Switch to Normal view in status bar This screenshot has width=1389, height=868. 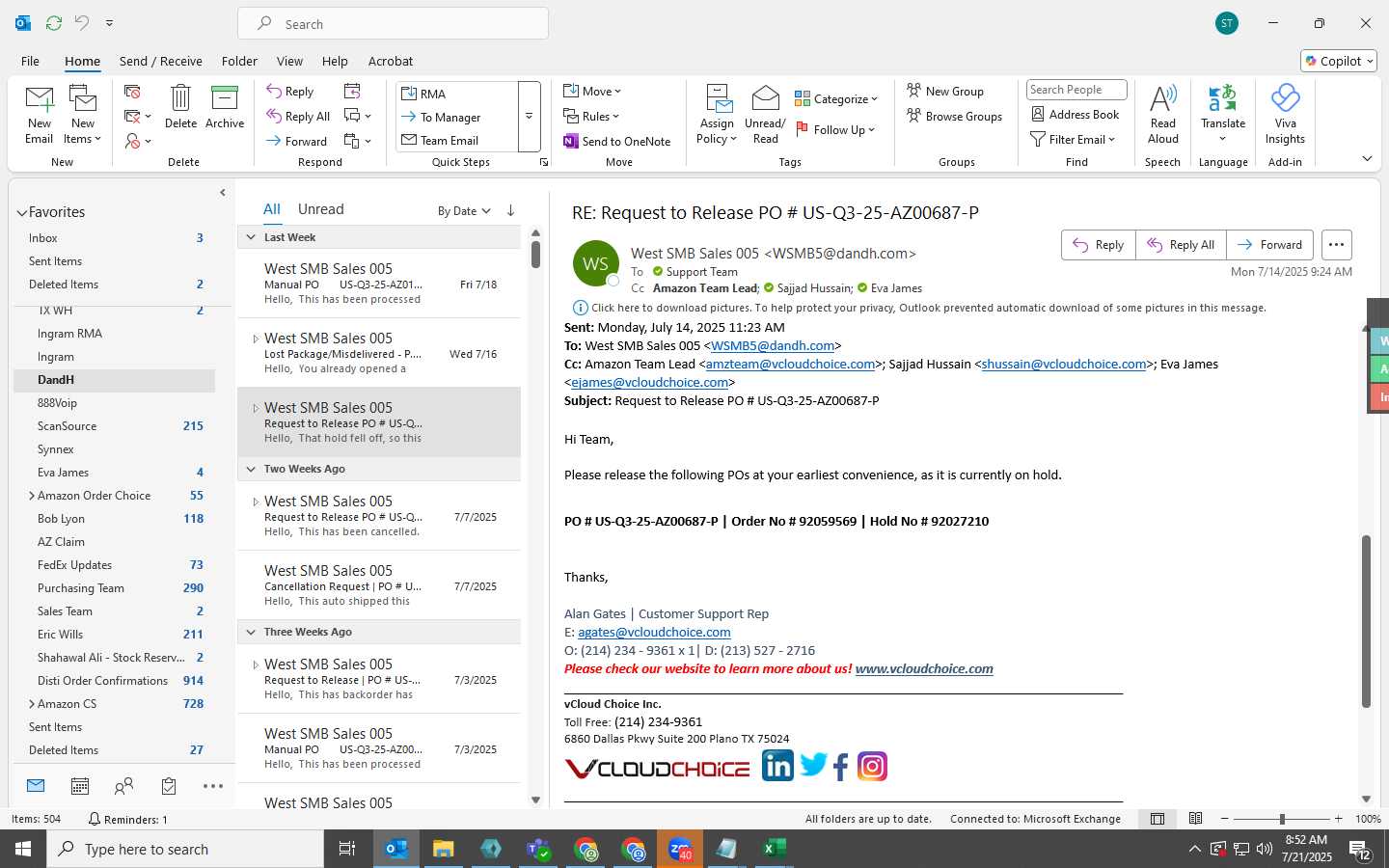[1157, 819]
